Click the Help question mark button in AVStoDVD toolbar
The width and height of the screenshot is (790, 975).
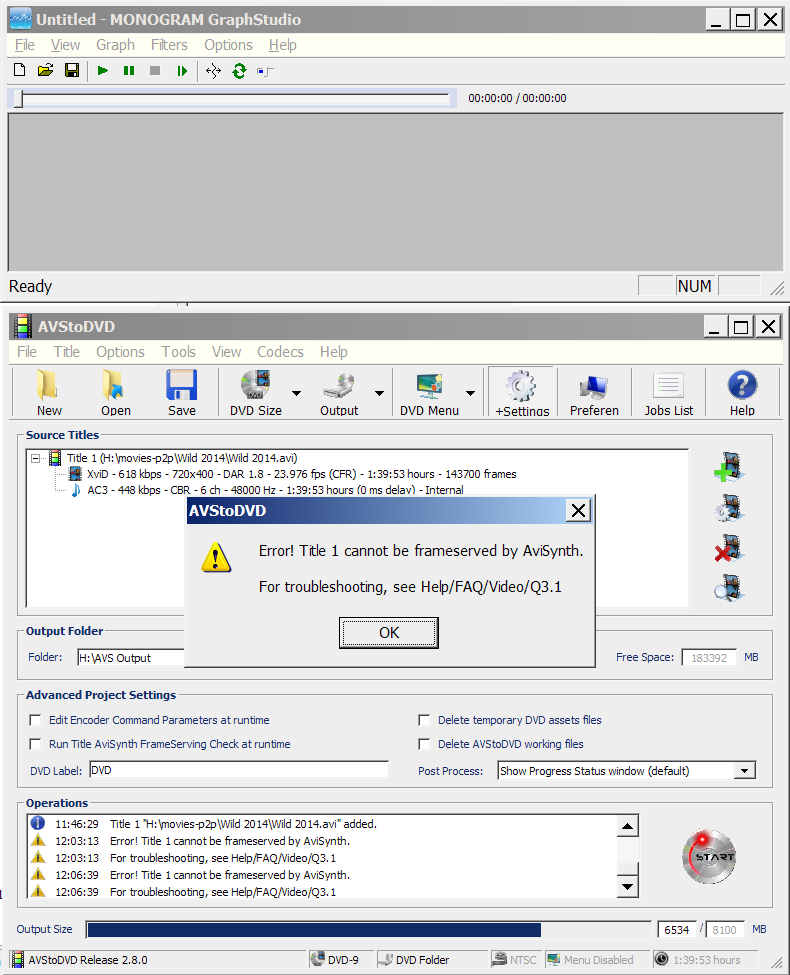[742, 392]
